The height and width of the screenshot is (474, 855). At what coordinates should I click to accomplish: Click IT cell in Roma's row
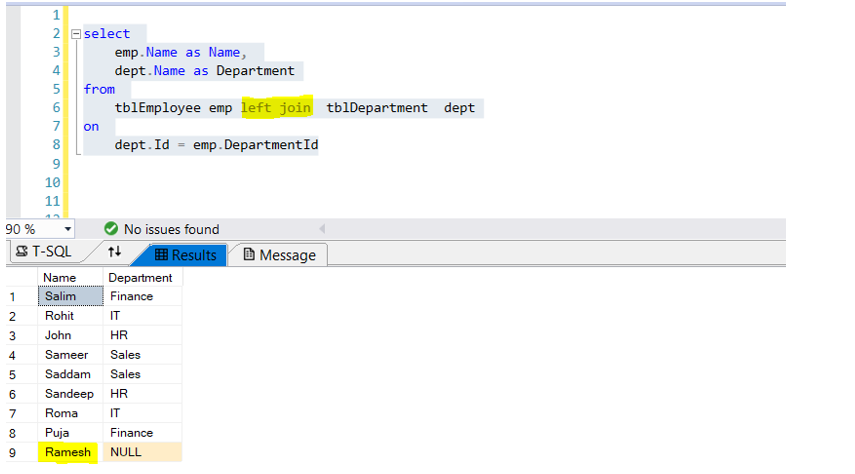point(142,413)
